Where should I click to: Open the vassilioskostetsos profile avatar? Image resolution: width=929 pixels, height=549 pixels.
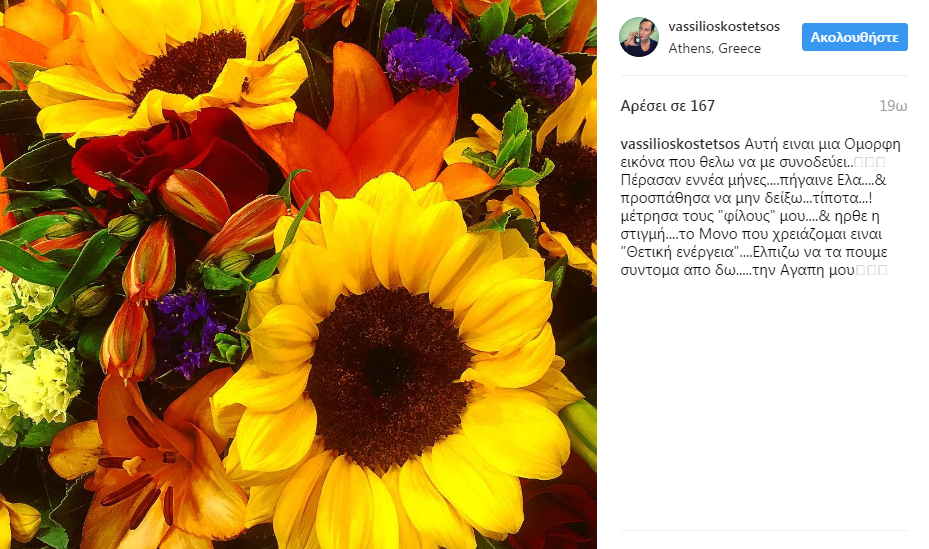point(639,37)
